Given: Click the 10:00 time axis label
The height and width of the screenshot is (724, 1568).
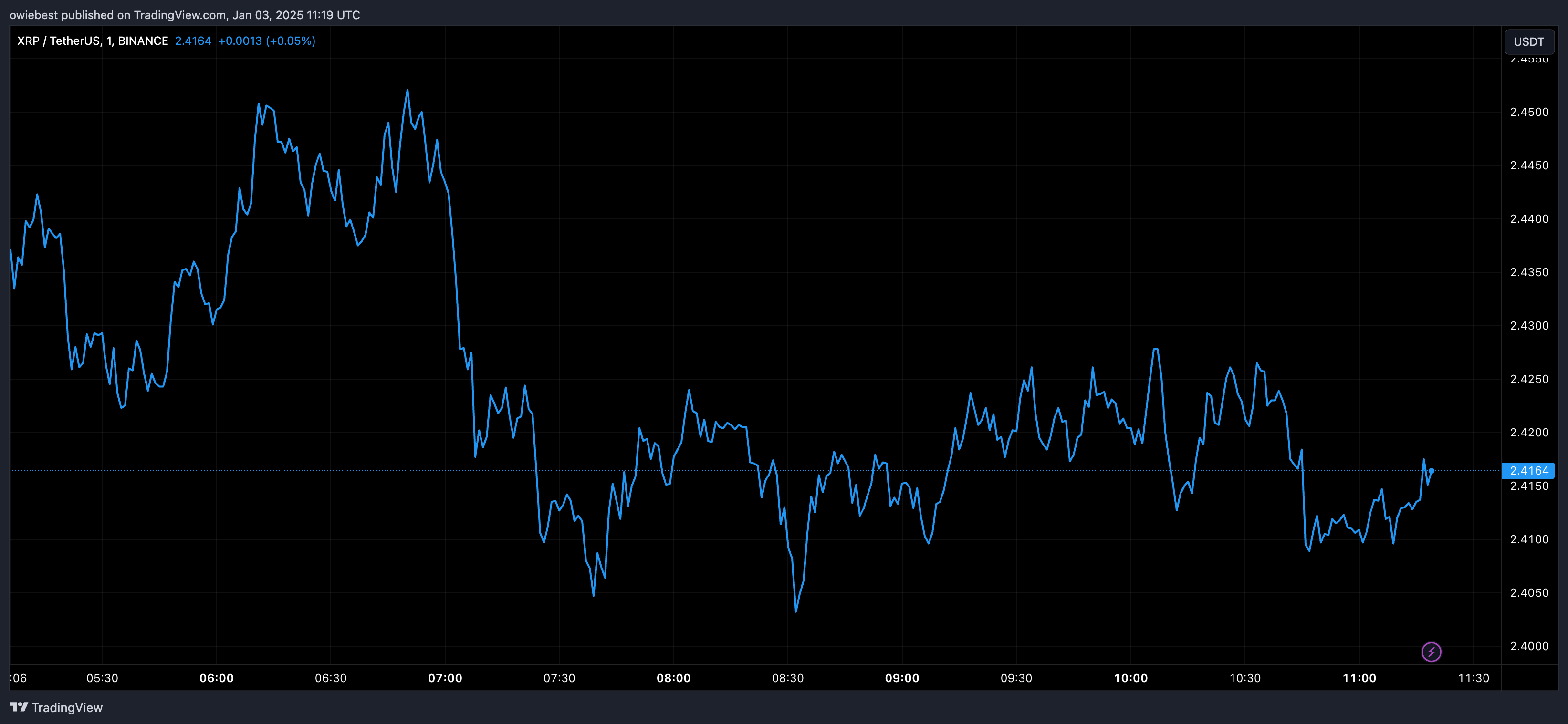Looking at the screenshot, I should [1131, 678].
